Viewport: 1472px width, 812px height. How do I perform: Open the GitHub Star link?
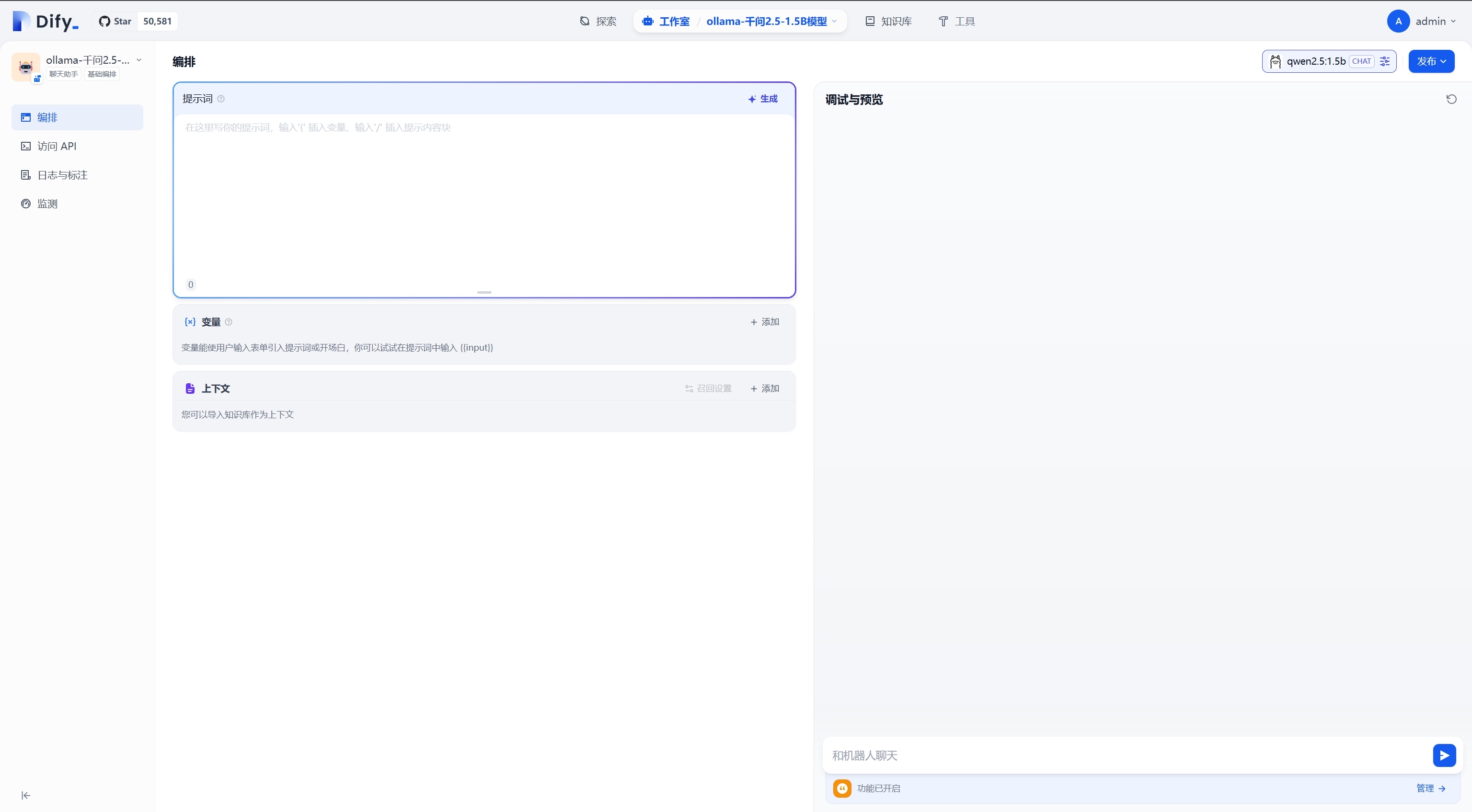tap(115, 21)
